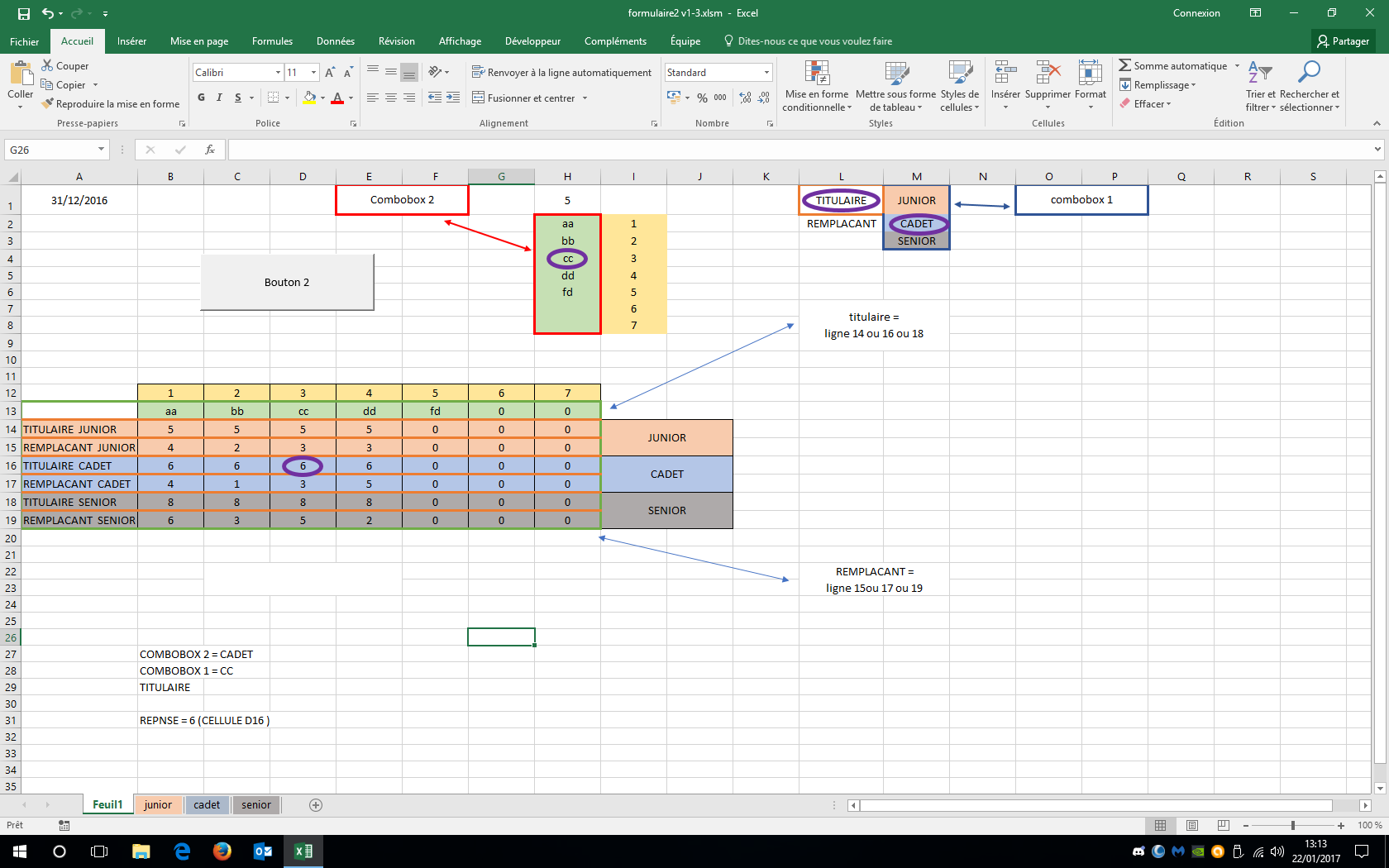
Task: Toggle align text left
Action: click(x=373, y=98)
